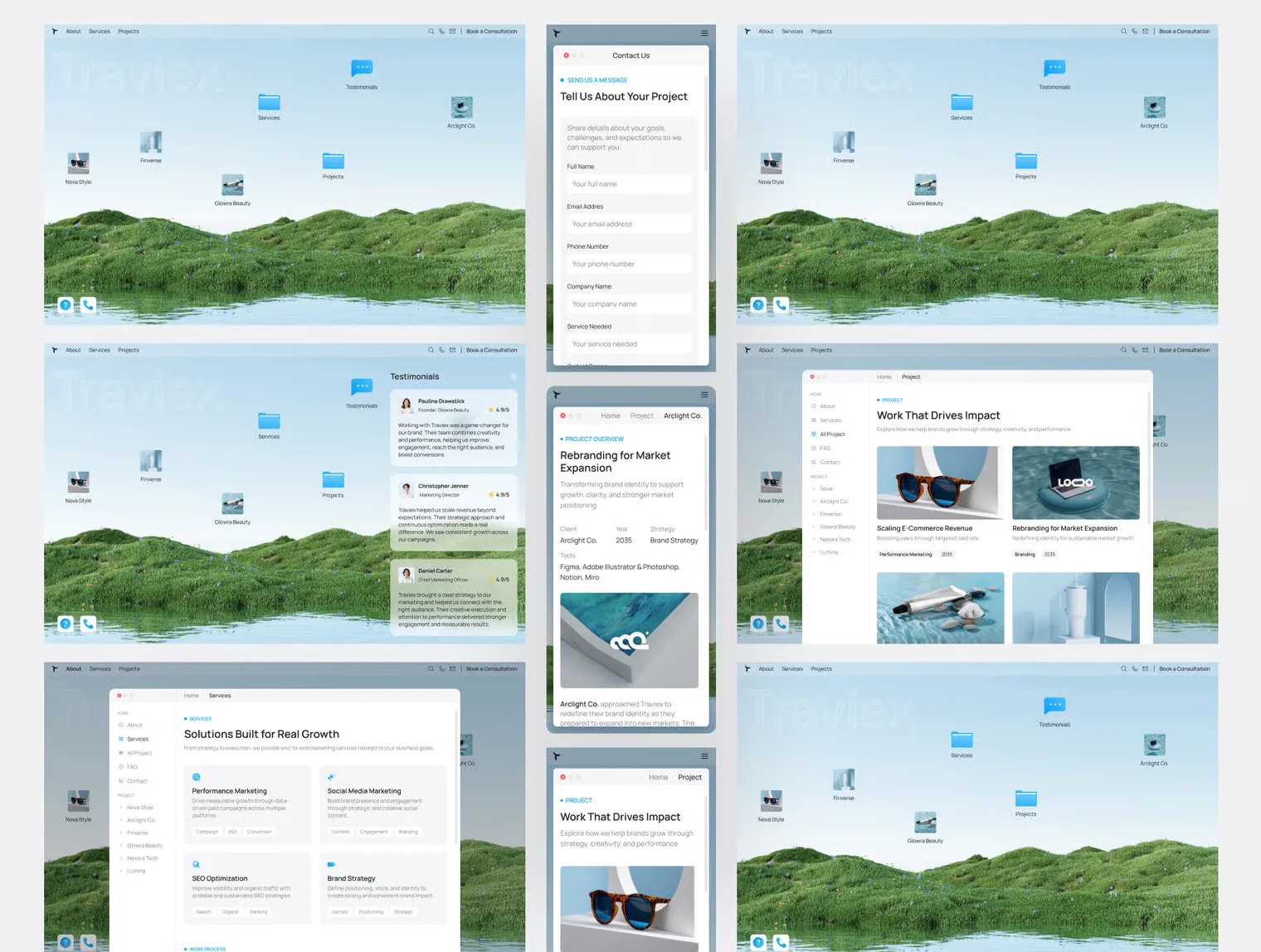Open the hamburger menu on the Contact Us mobile screen

pos(704,33)
